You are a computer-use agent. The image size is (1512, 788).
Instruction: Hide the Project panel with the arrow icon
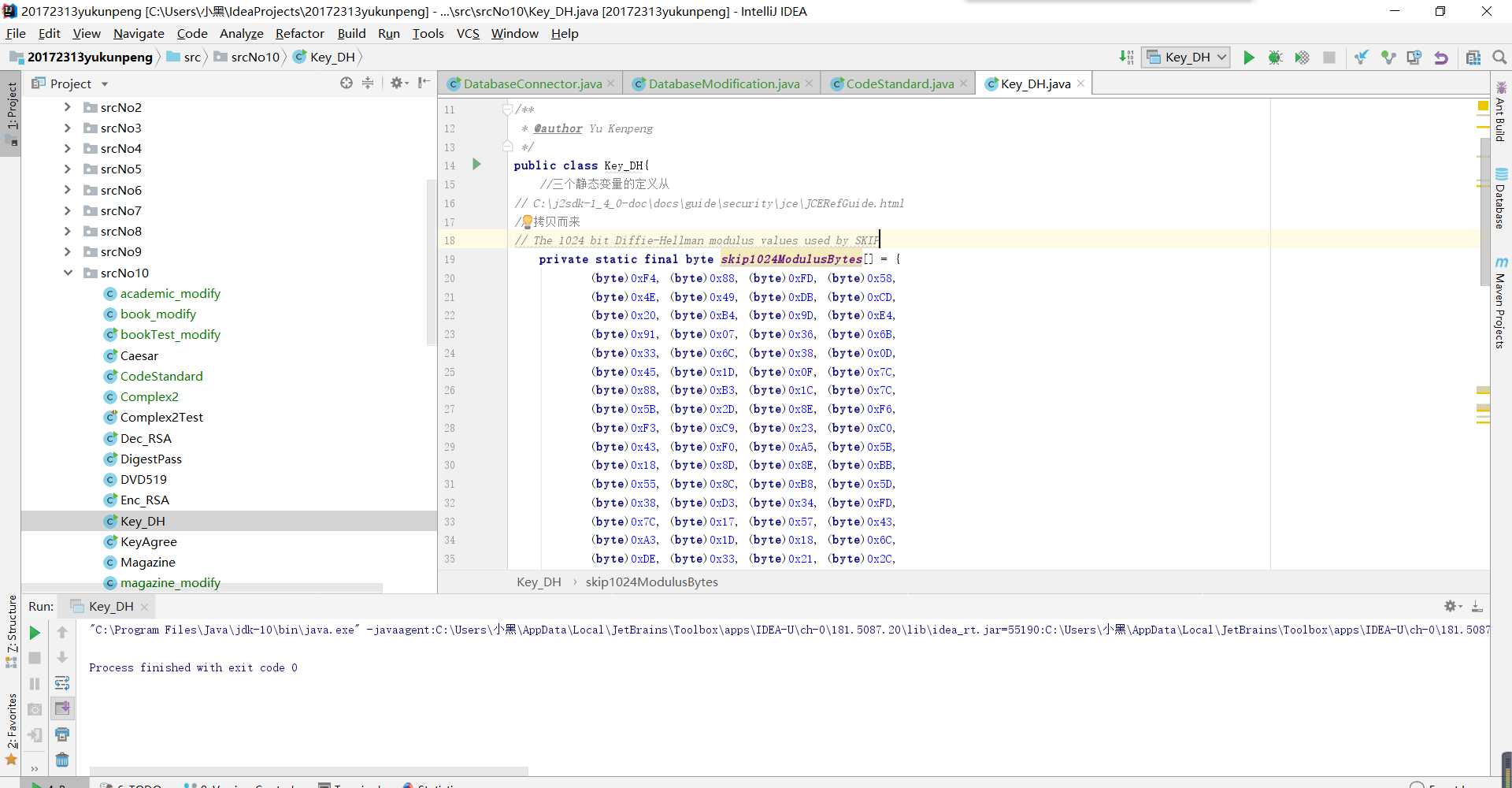(x=424, y=83)
